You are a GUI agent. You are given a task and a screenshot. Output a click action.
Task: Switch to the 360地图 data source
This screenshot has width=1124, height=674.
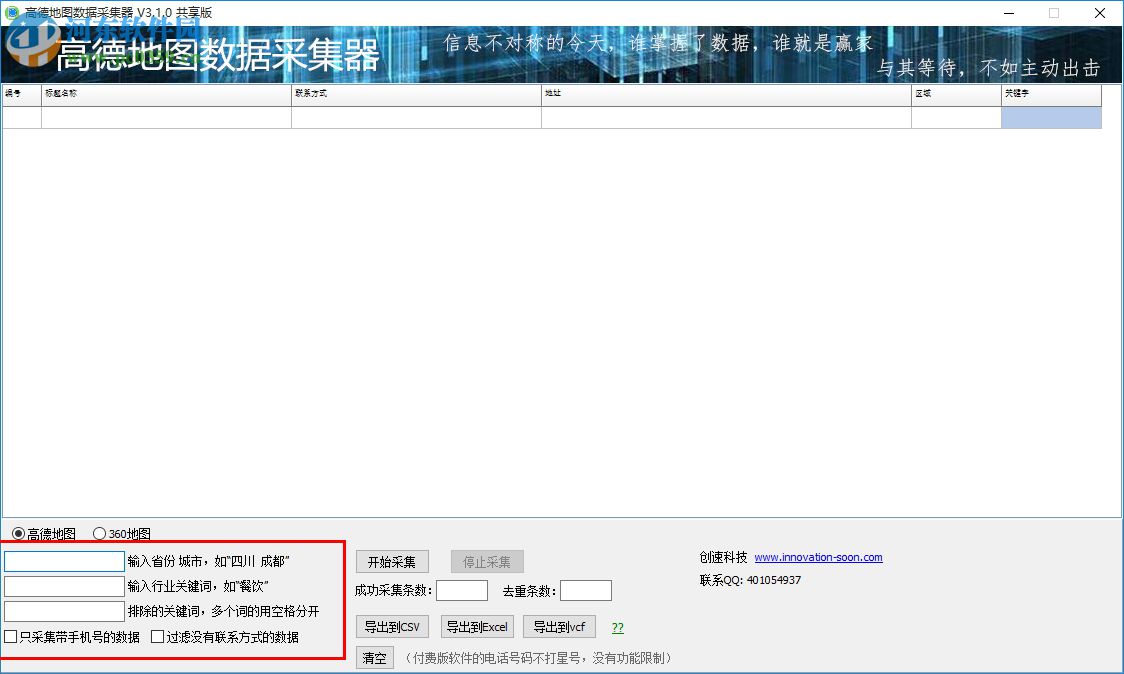click(99, 533)
